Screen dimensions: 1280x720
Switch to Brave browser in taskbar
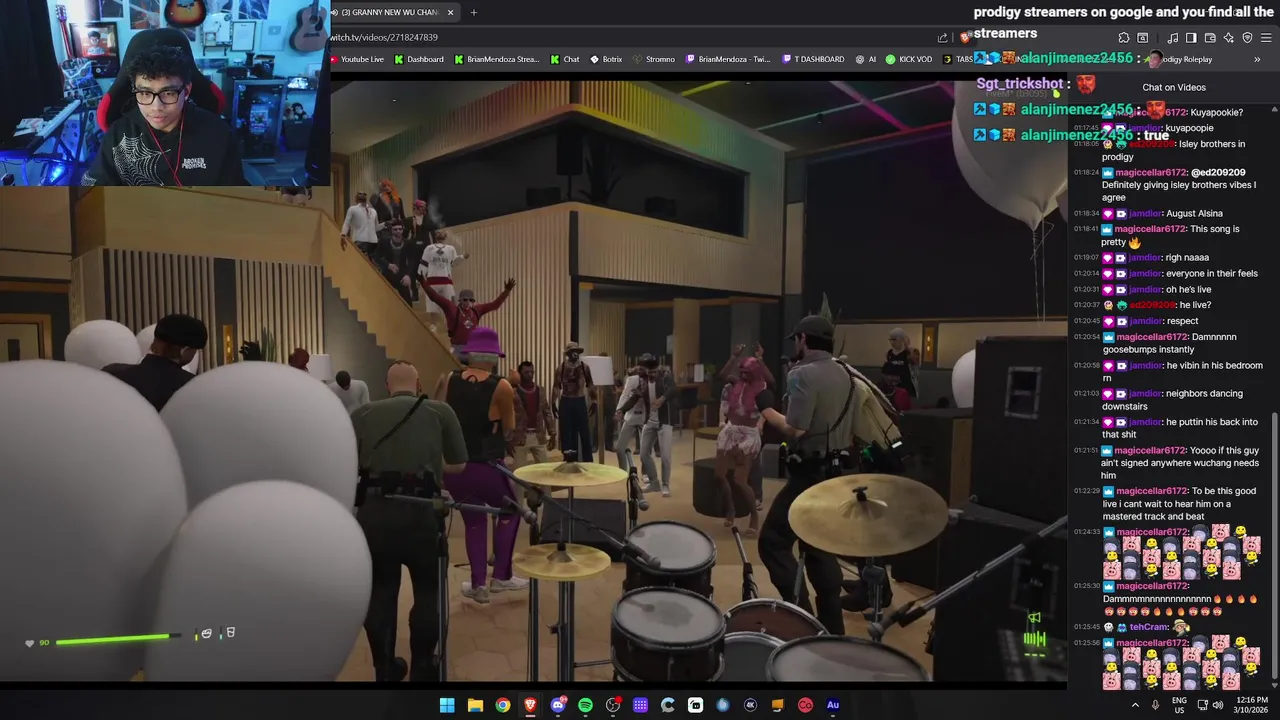point(530,705)
